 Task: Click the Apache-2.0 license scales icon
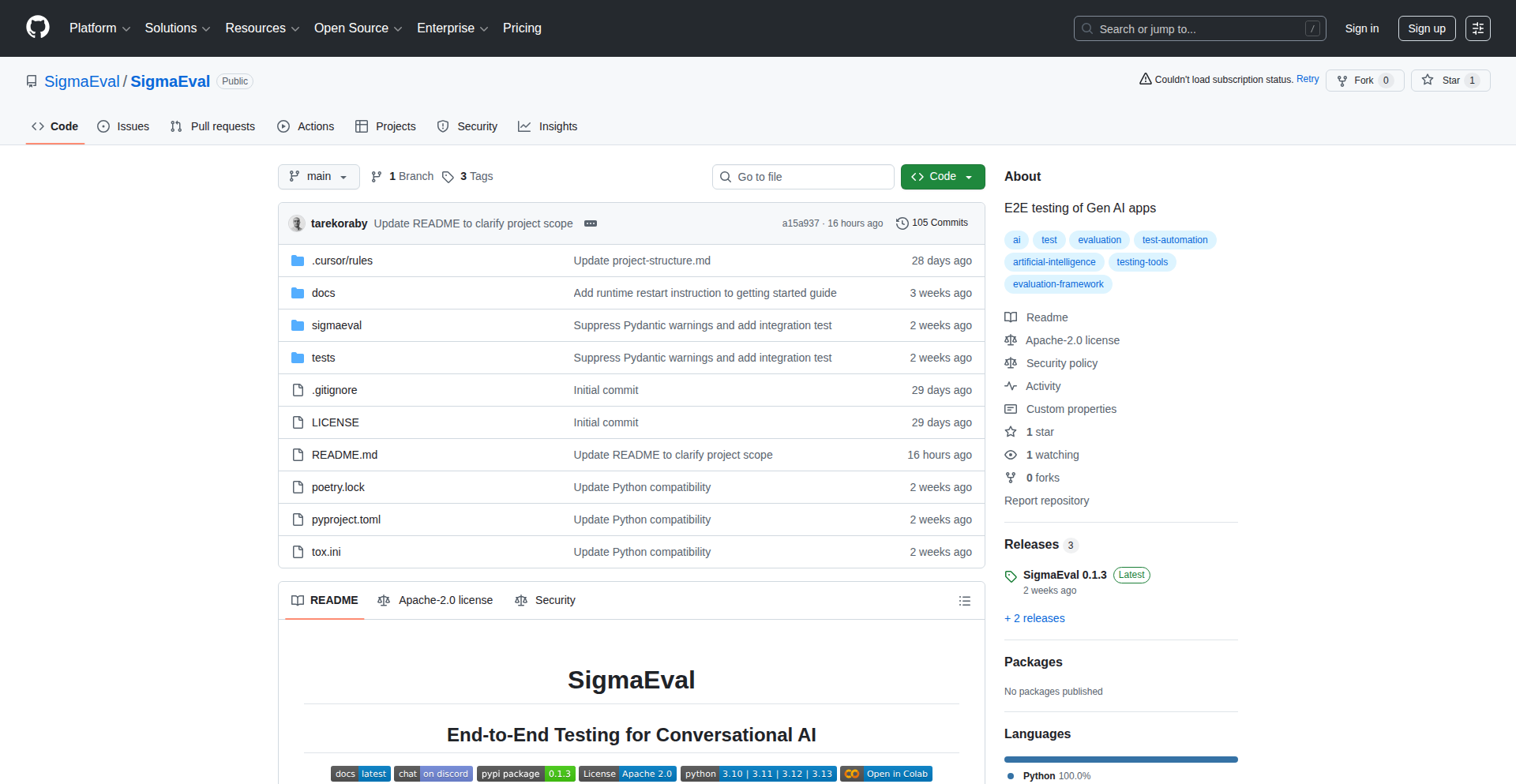point(1011,340)
